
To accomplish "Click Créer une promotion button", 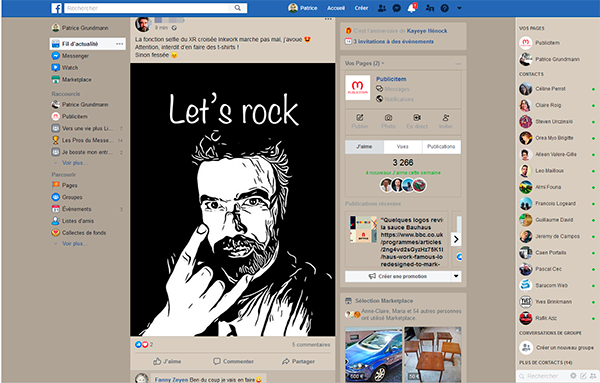I will (x=398, y=276).
